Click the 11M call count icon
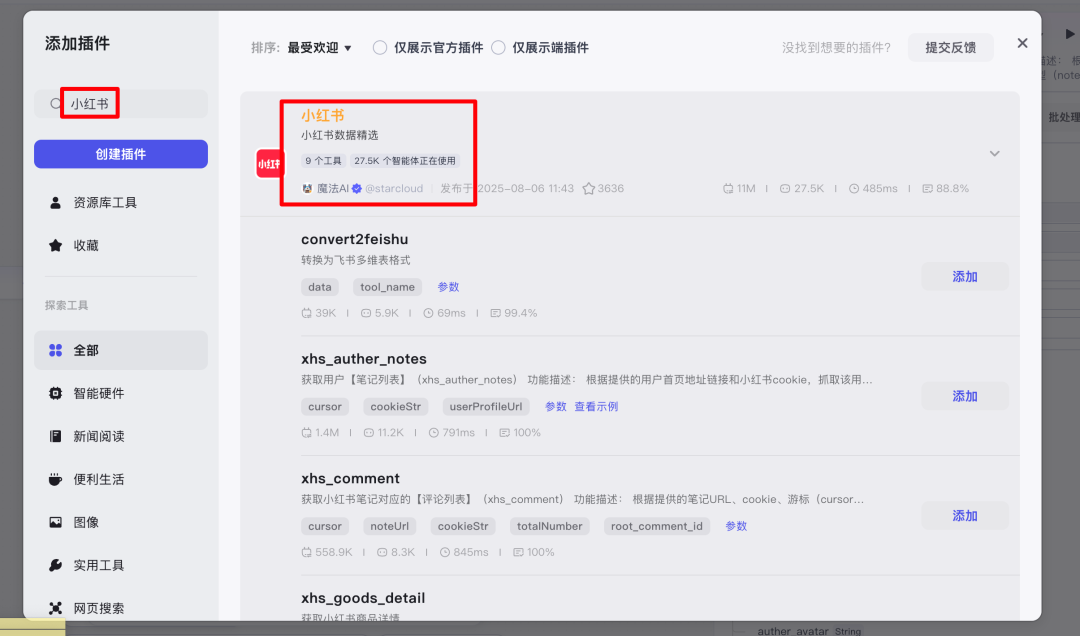The width and height of the screenshot is (1080, 636). pyautogui.click(x=728, y=188)
